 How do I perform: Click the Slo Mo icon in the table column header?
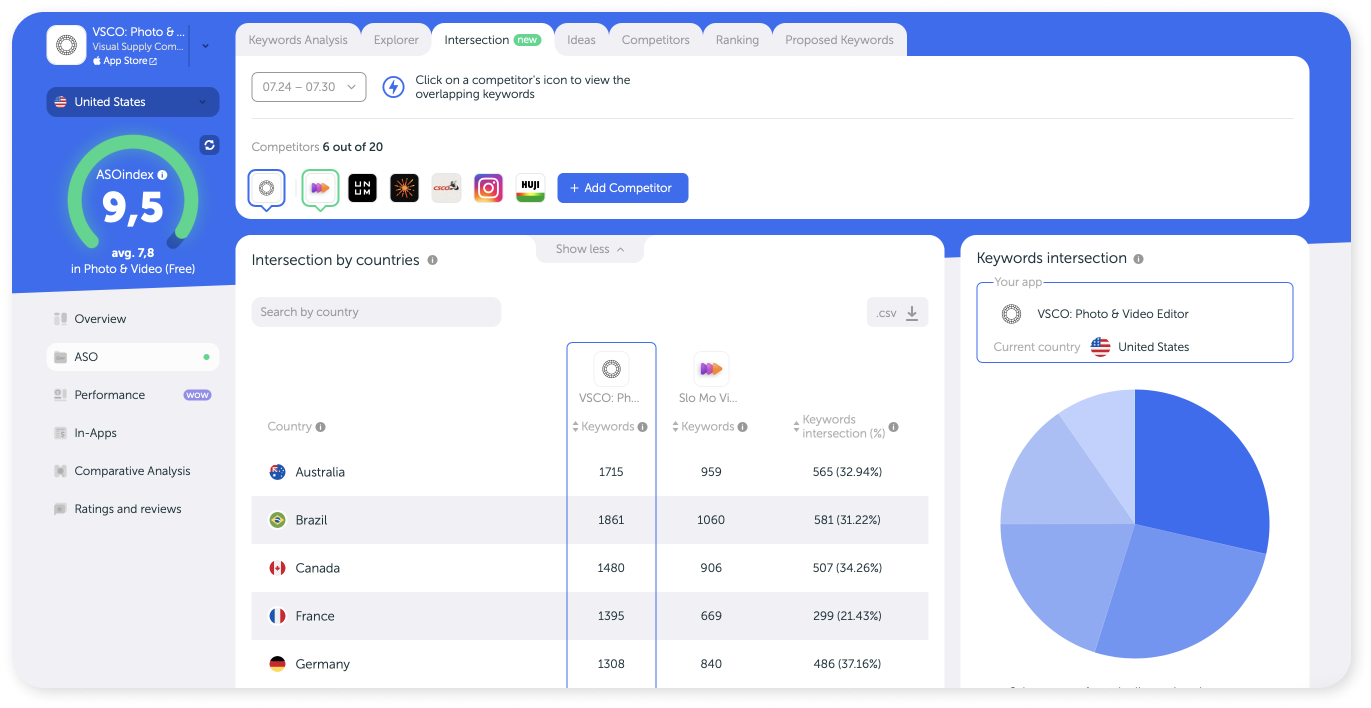[711, 369]
